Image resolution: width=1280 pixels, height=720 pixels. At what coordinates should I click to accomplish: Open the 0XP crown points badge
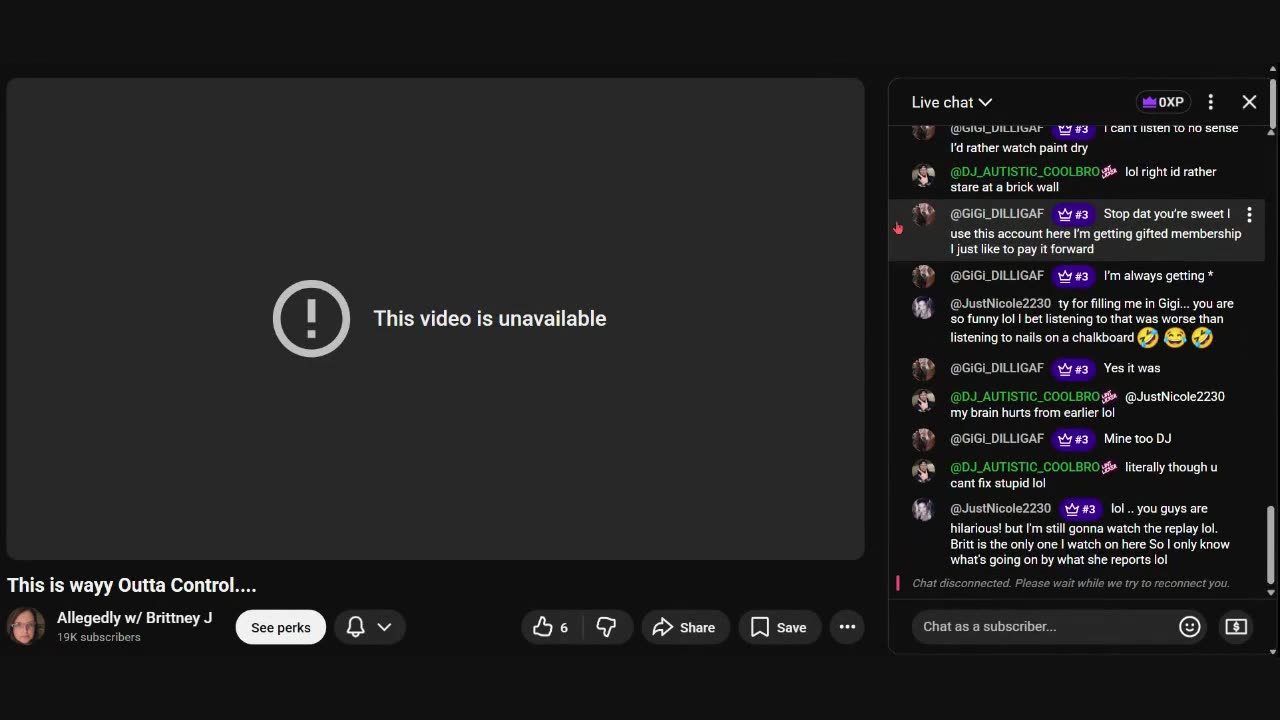coord(1163,102)
